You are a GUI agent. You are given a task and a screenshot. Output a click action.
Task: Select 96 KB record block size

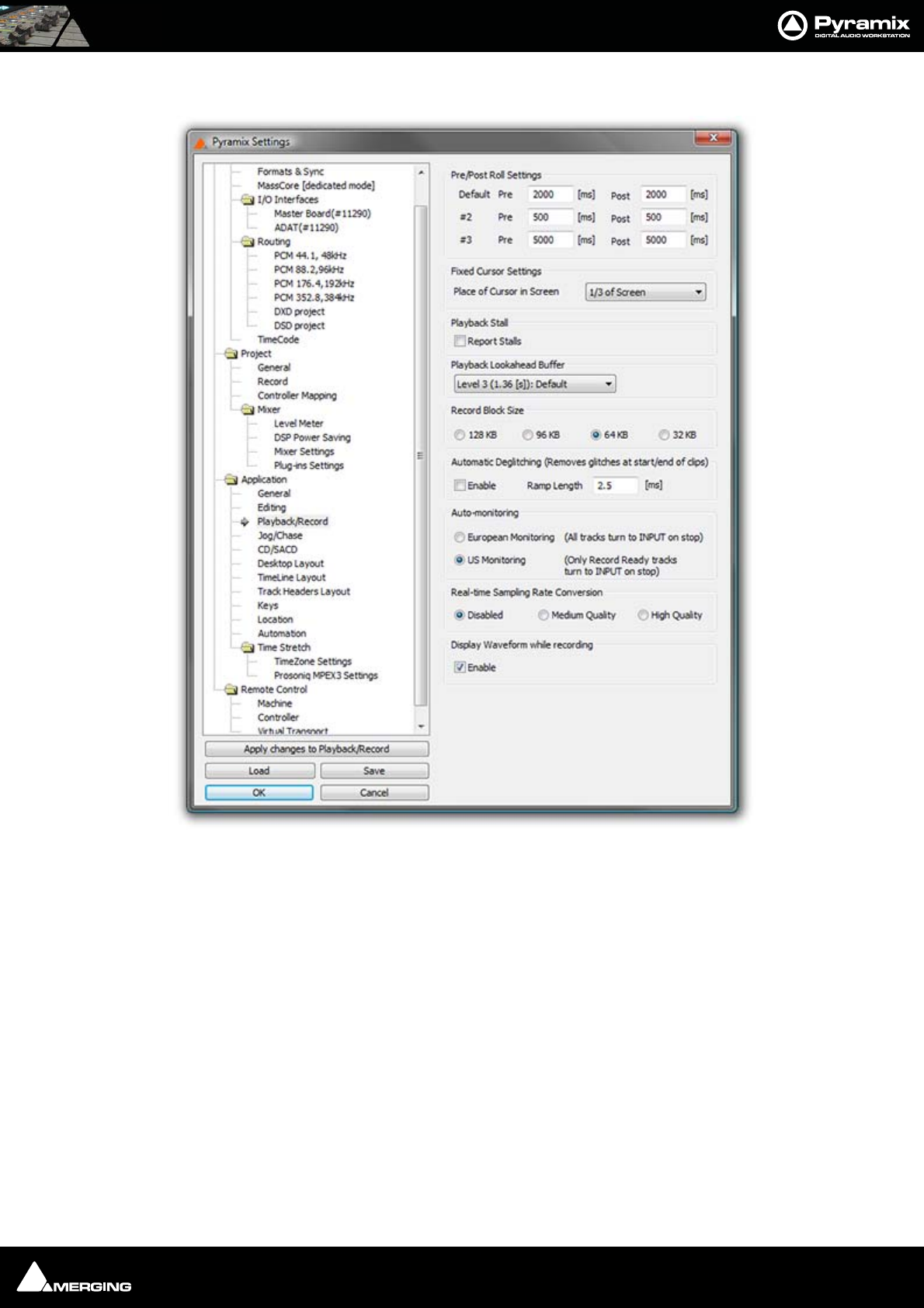(x=527, y=435)
